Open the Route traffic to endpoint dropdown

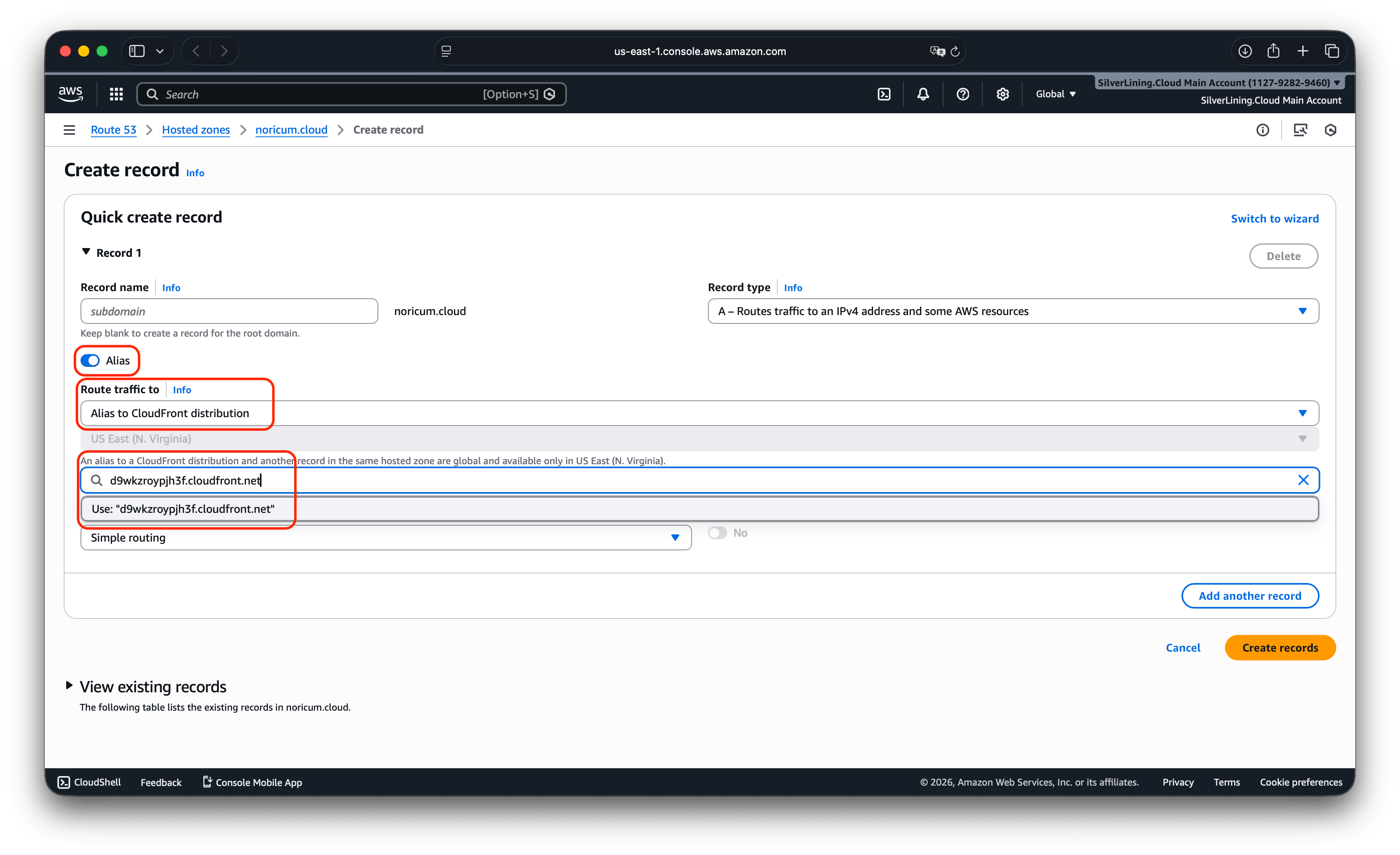click(x=699, y=413)
